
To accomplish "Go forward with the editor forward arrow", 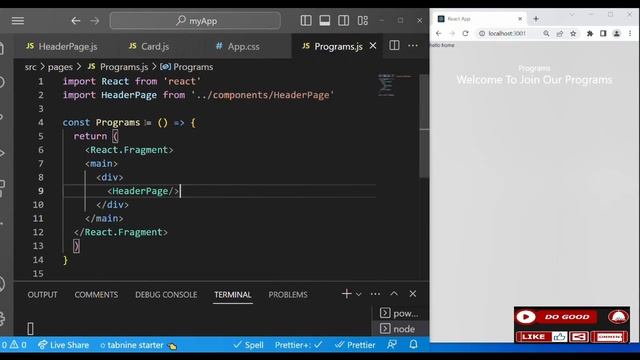I will coord(94,20).
